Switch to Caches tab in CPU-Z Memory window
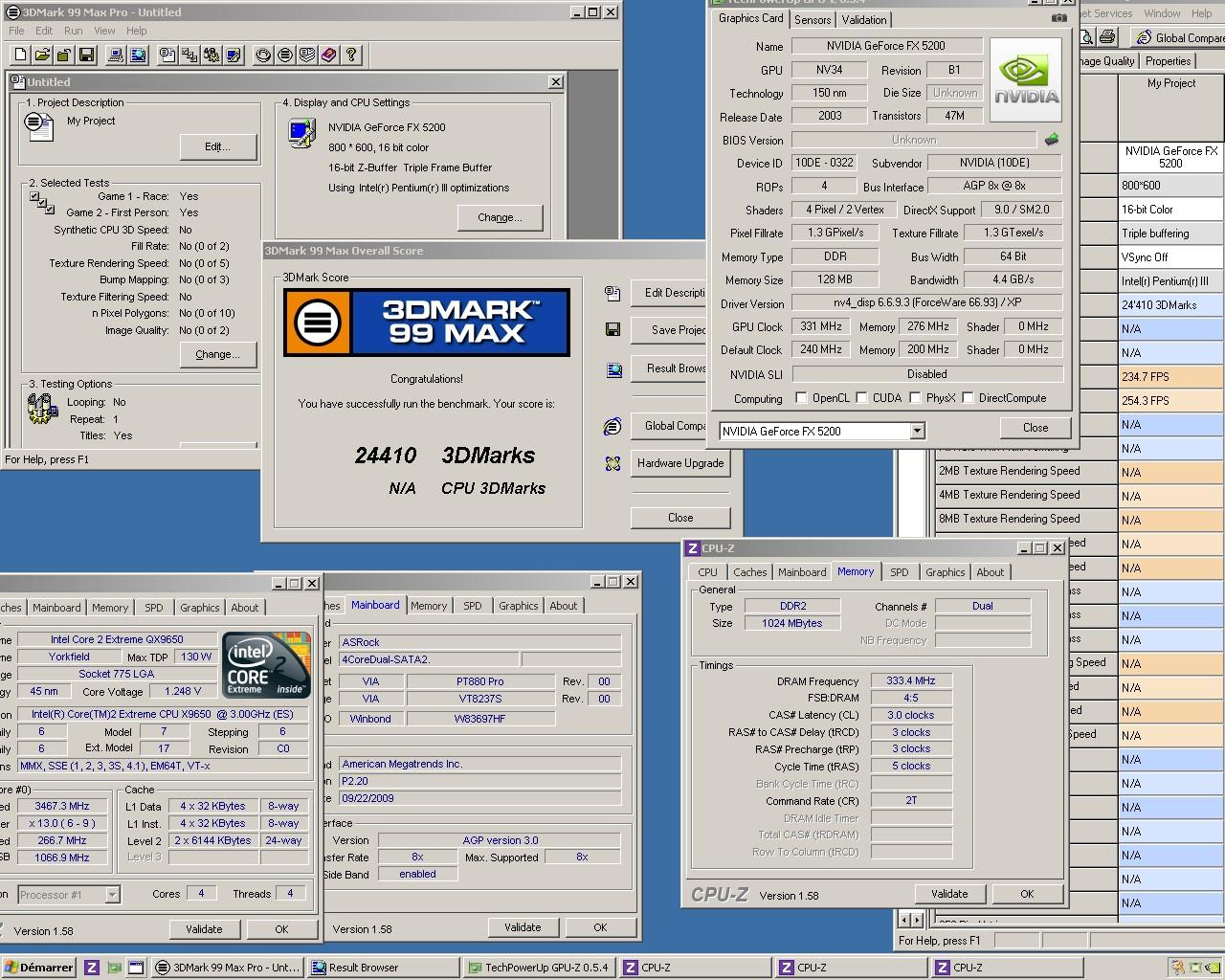 coord(750,572)
